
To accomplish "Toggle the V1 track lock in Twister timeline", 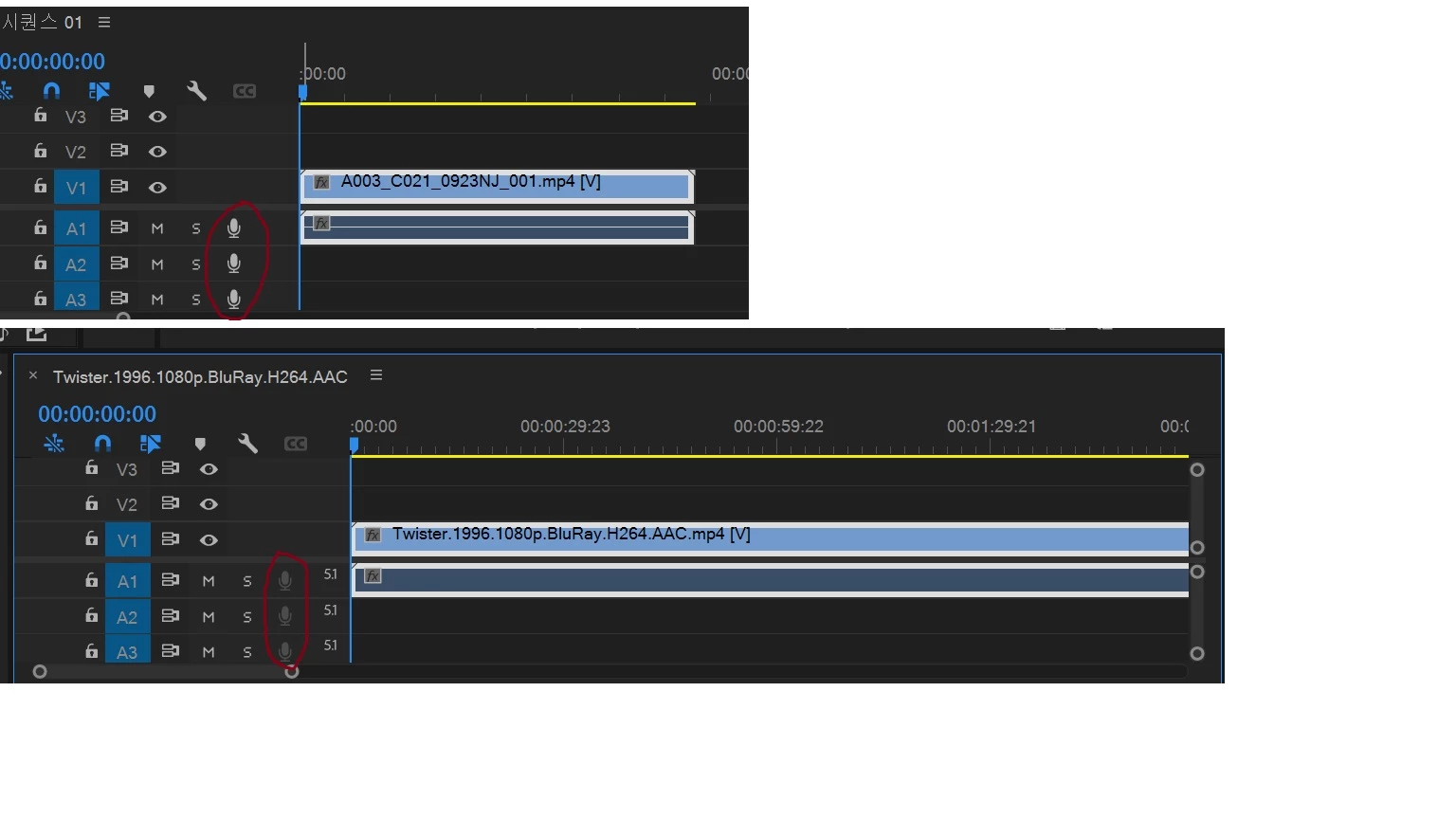I will (x=91, y=539).
